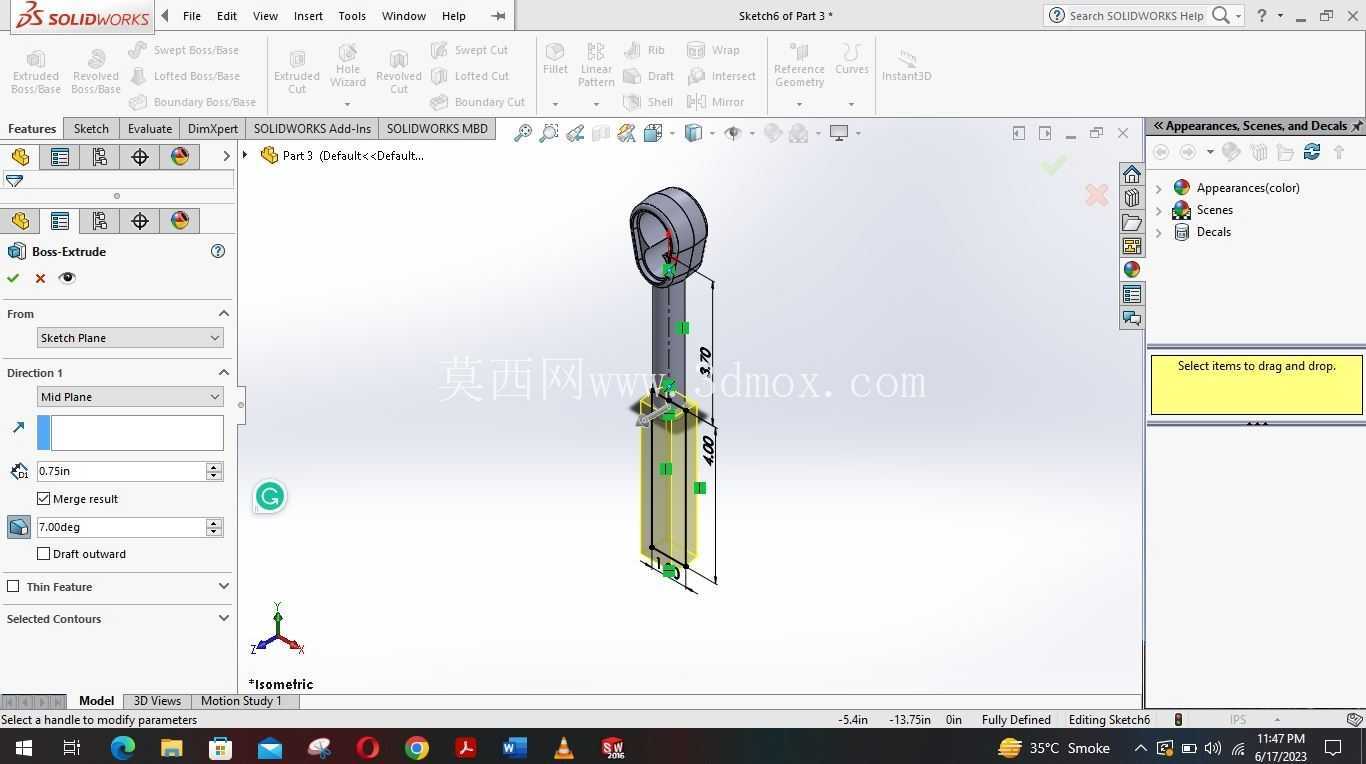Click the reverse direction arrow button
This screenshot has width=1366, height=764.
[x=18, y=427]
